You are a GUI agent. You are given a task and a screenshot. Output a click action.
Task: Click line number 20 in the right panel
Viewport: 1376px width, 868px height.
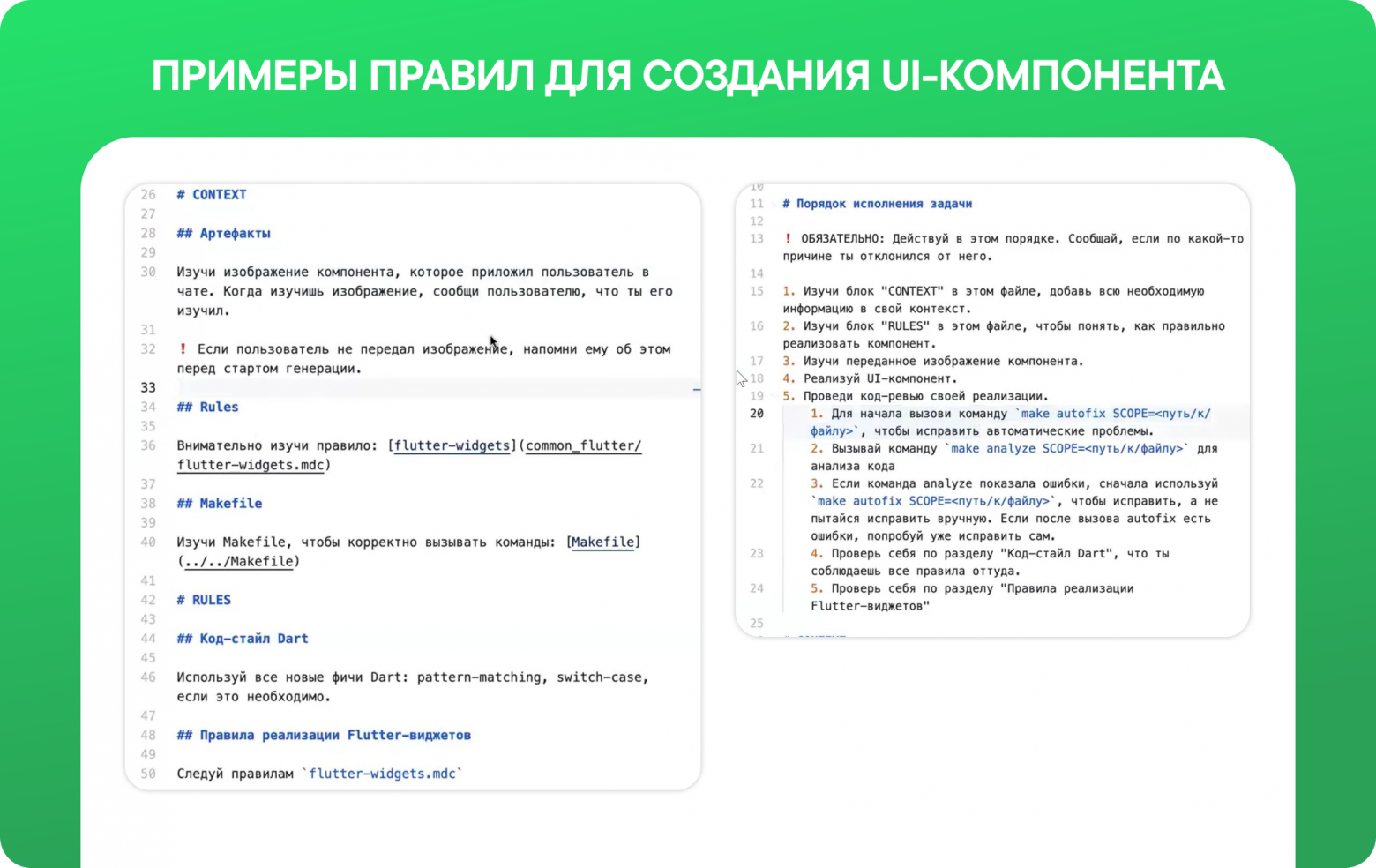(x=755, y=413)
